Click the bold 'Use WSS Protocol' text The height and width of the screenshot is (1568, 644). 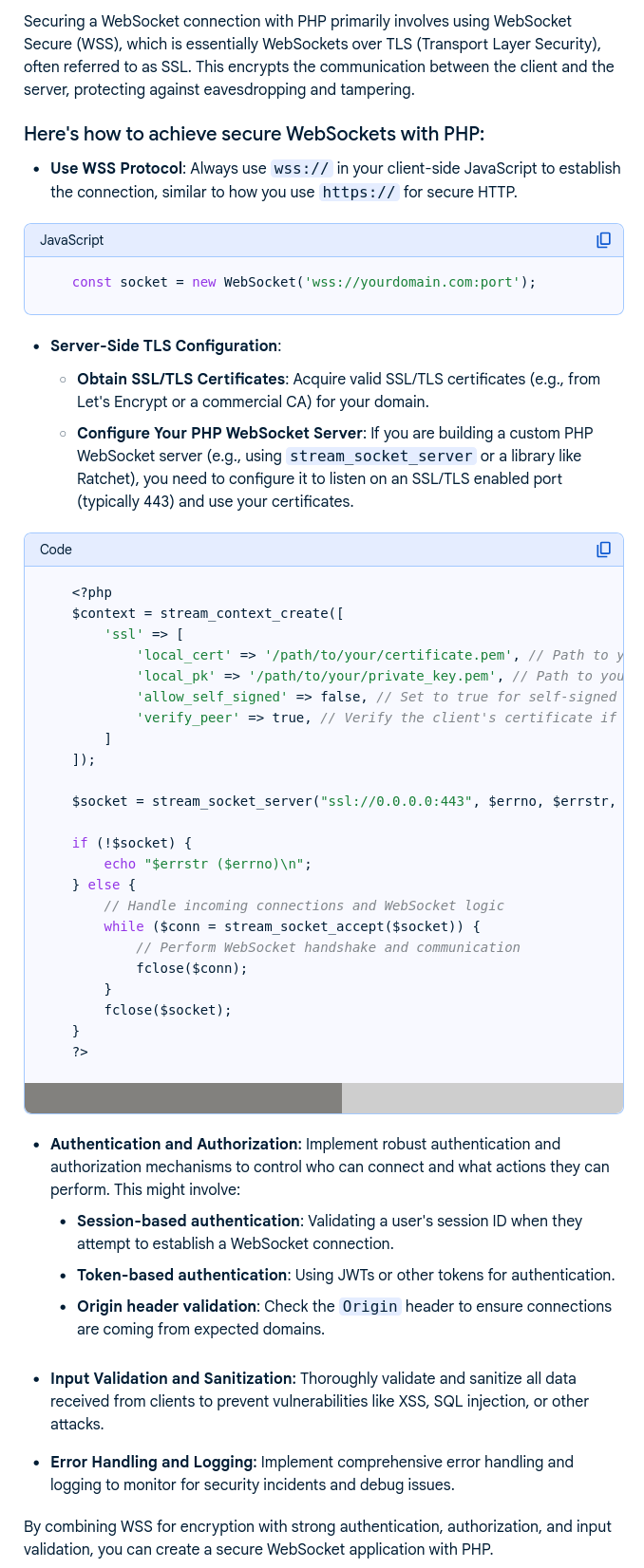[x=116, y=169]
